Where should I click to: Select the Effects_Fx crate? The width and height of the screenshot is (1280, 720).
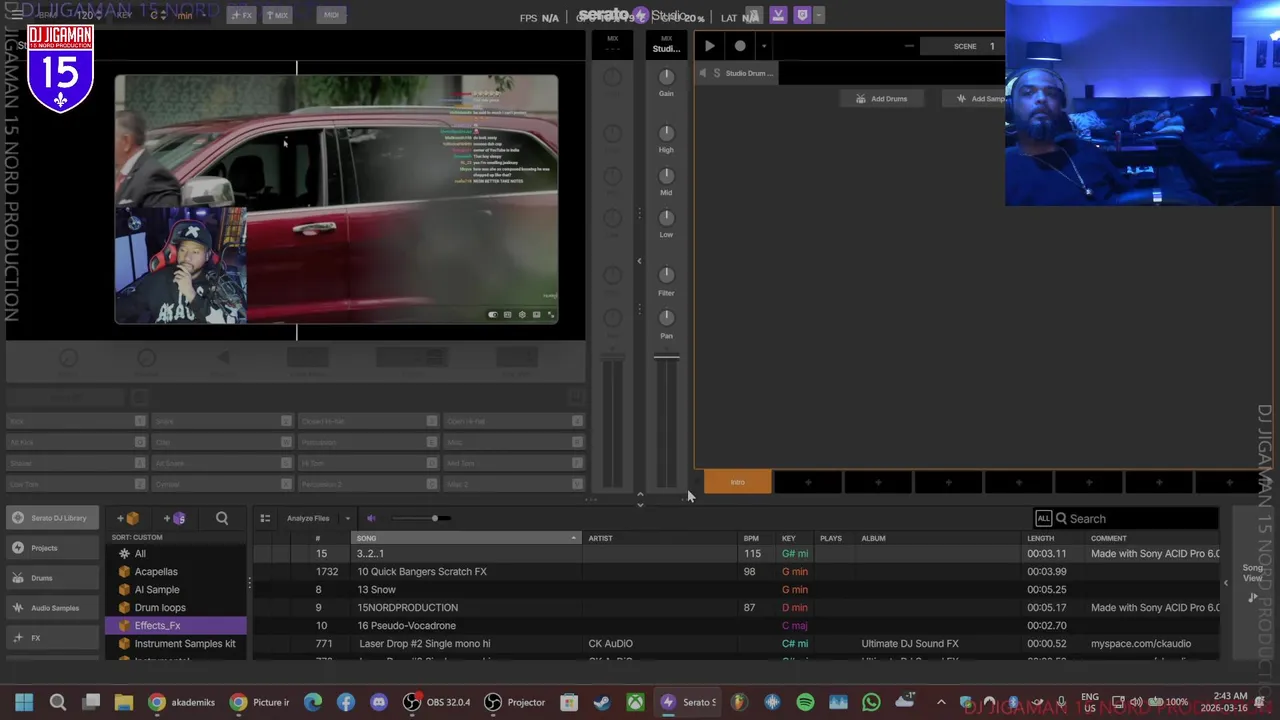pos(176,626)
